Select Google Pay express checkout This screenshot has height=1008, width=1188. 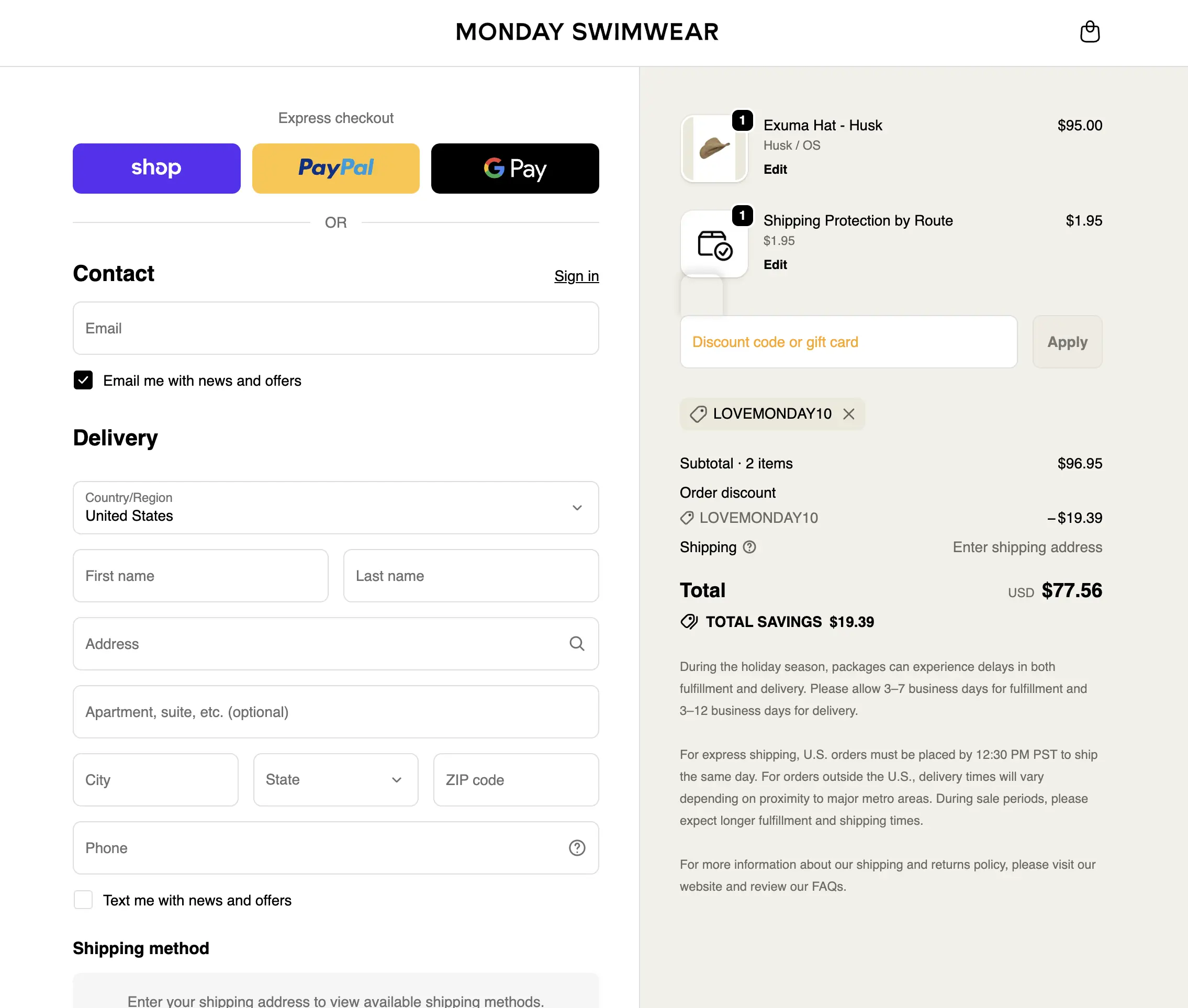coord(515,168)
